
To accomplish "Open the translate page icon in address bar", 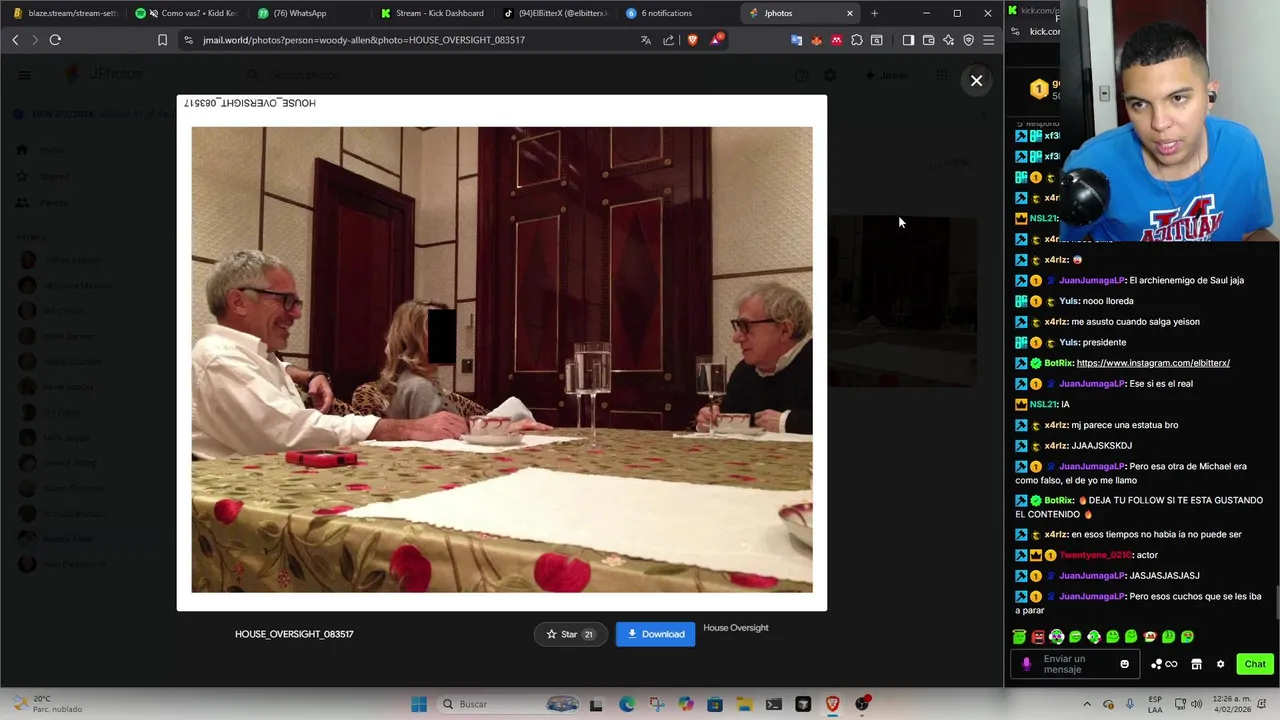I will click(646, 40).
